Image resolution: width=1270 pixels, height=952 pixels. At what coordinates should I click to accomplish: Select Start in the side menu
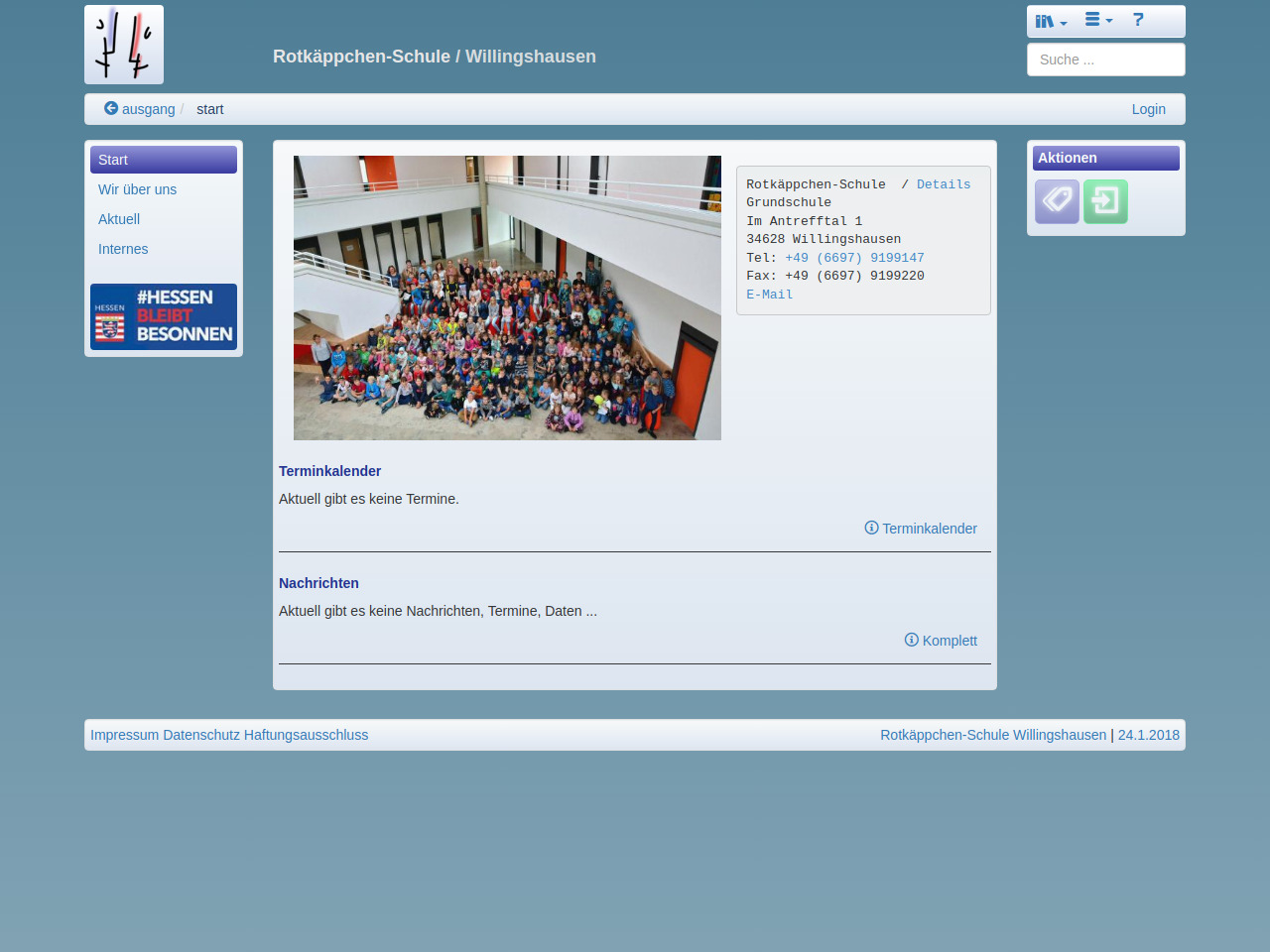[164, 160]
